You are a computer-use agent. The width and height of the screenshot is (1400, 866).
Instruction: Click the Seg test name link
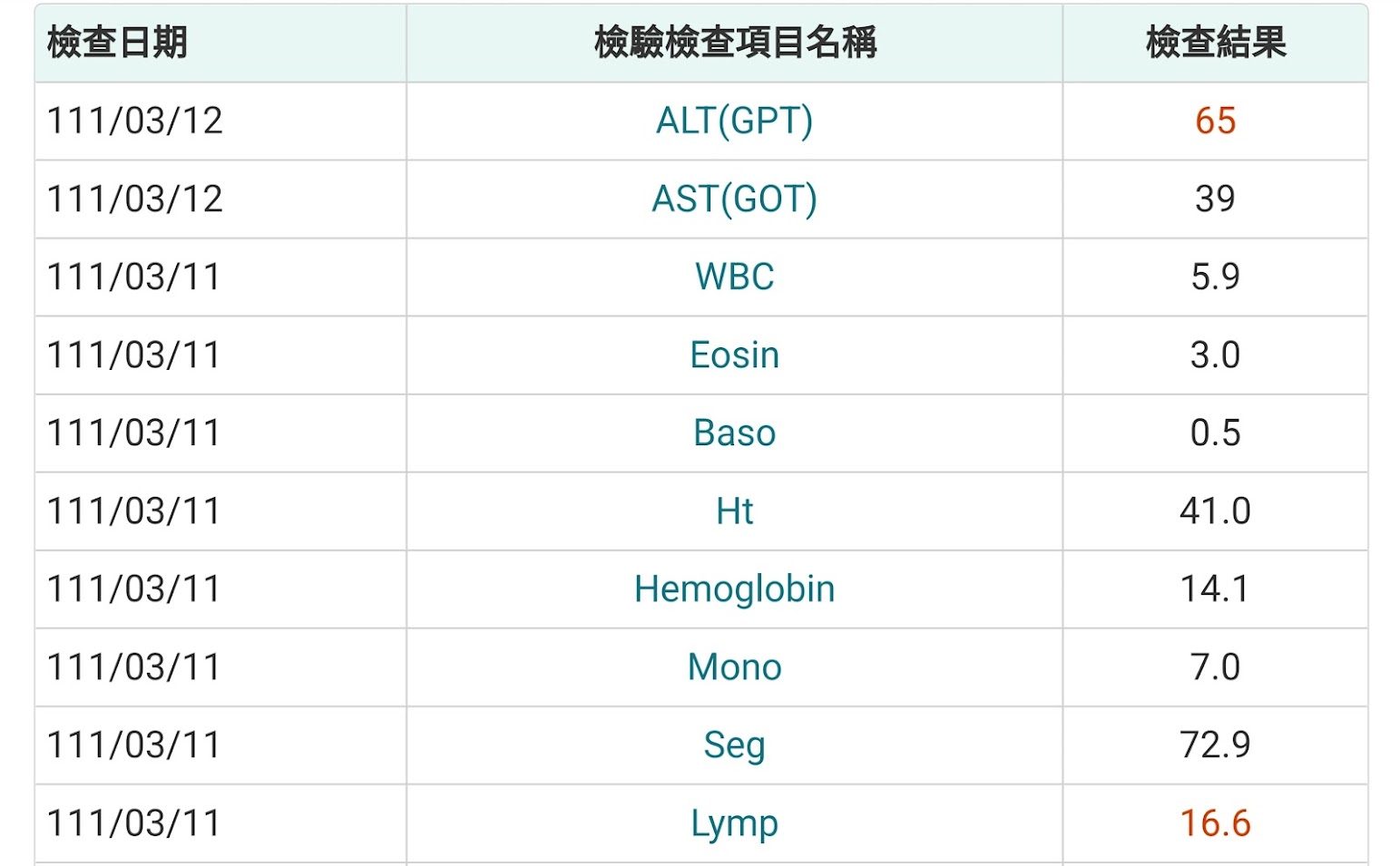pos(734,745)
